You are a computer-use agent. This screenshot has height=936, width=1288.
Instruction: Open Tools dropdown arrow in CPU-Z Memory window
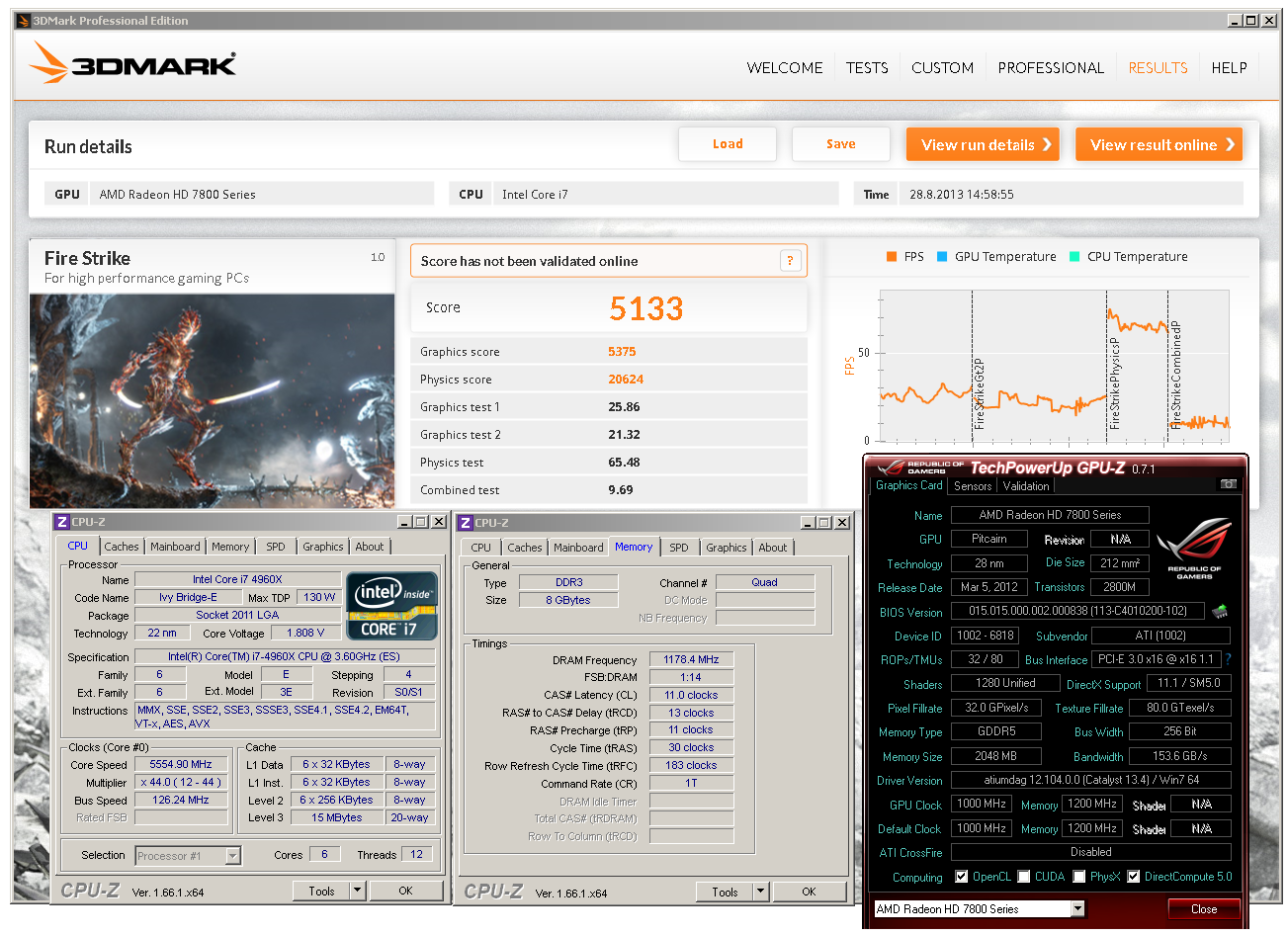760,892
